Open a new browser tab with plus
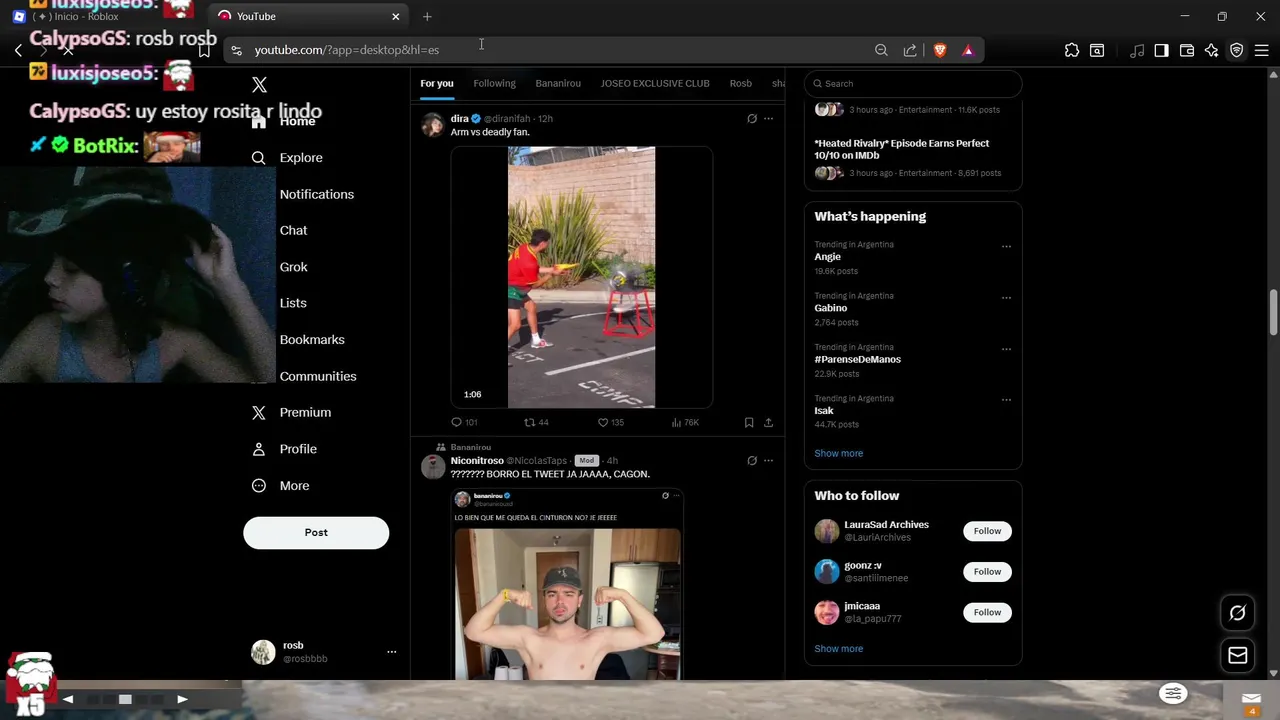Viewport: 1280px width, 720px height. [427, 16]
